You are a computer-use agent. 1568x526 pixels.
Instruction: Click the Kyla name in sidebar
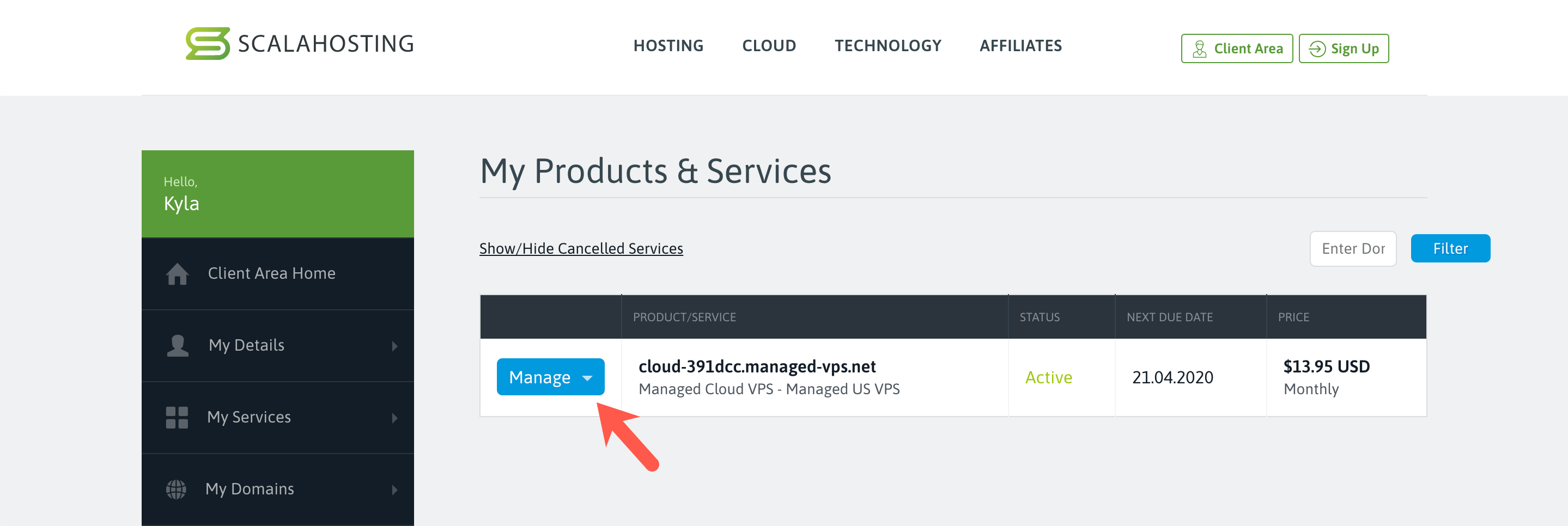181,204
